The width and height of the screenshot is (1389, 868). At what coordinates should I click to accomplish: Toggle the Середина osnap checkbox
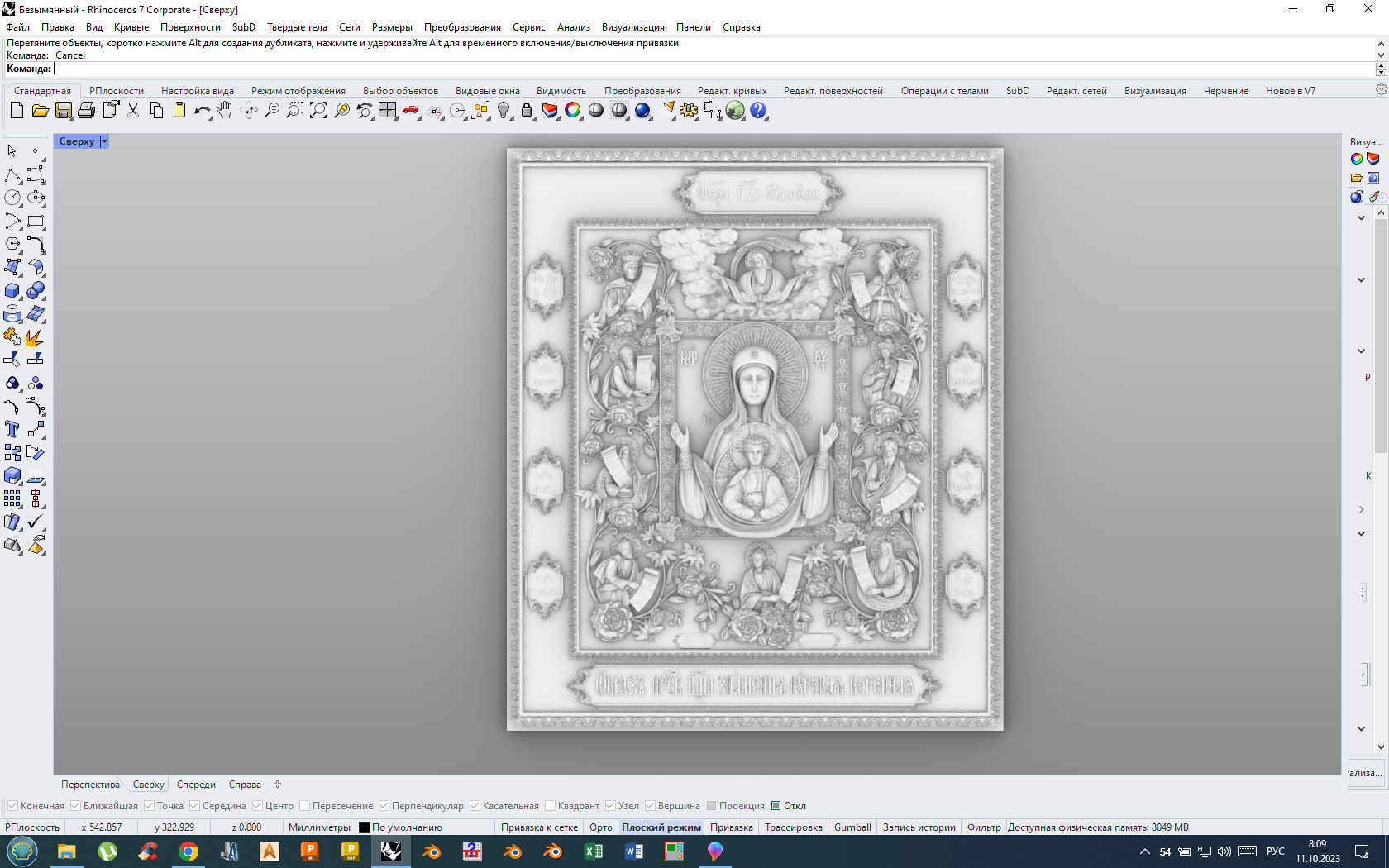coord(194,806)
